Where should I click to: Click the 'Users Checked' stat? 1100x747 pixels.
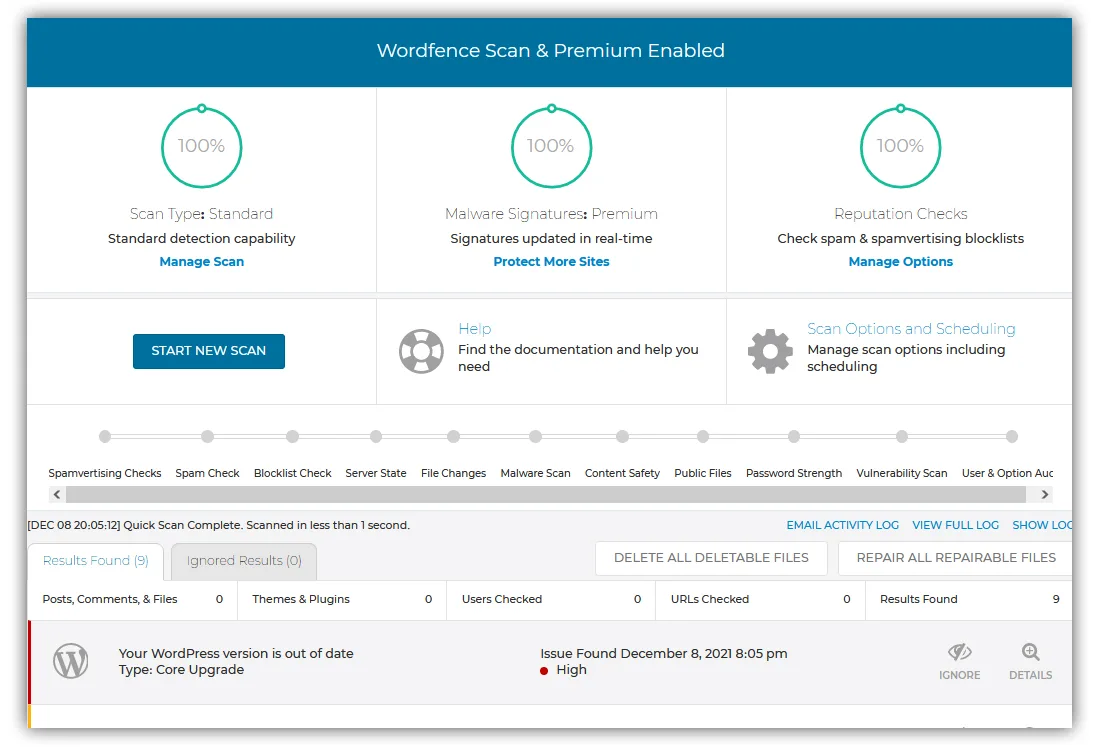click(551, 600)
